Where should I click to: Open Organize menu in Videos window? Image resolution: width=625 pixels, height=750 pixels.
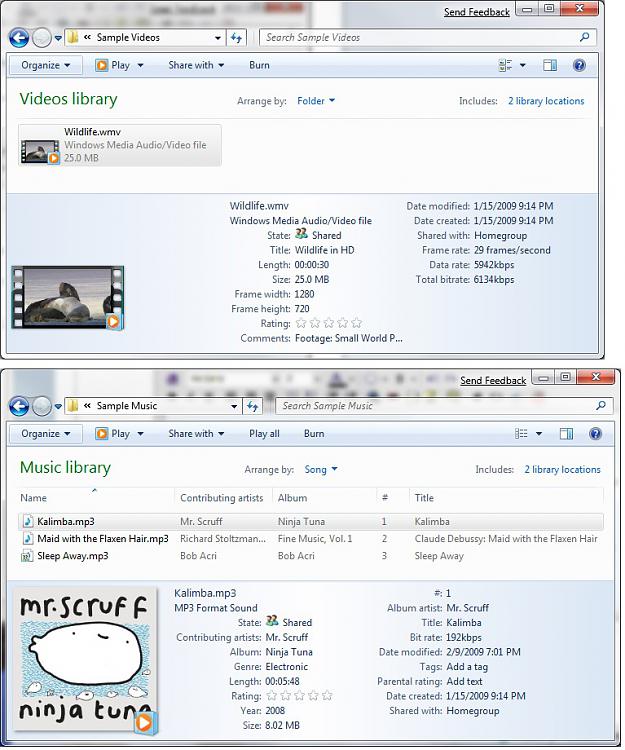[45, 65]
